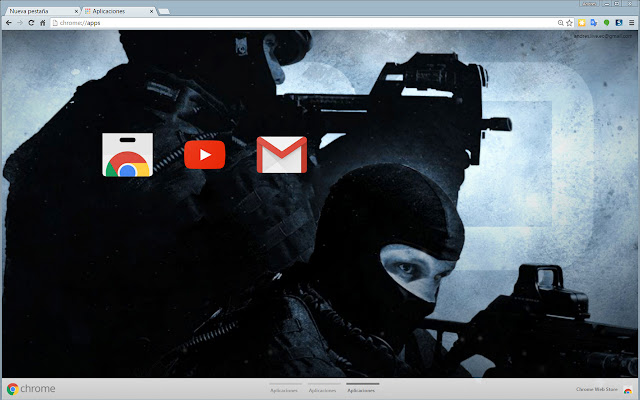Open the Chrome hamburger menu
Image resolution: width=640 pixels, height=400 pixels.
pyautogui.click(x=630, y=22)
